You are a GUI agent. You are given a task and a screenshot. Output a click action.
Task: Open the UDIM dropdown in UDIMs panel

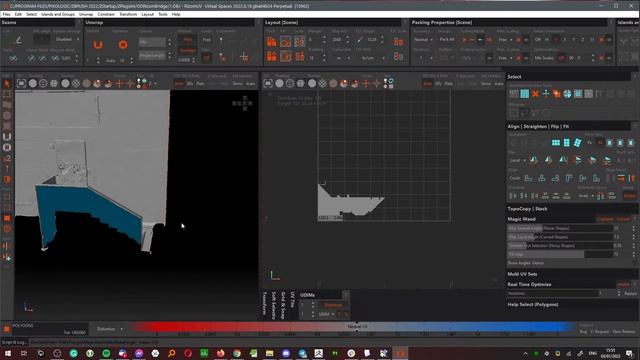coord(327,314)
